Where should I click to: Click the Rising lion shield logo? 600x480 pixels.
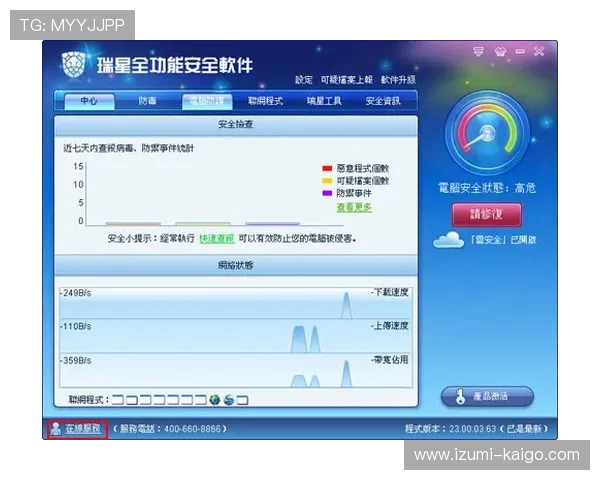[x=73, y=64]
